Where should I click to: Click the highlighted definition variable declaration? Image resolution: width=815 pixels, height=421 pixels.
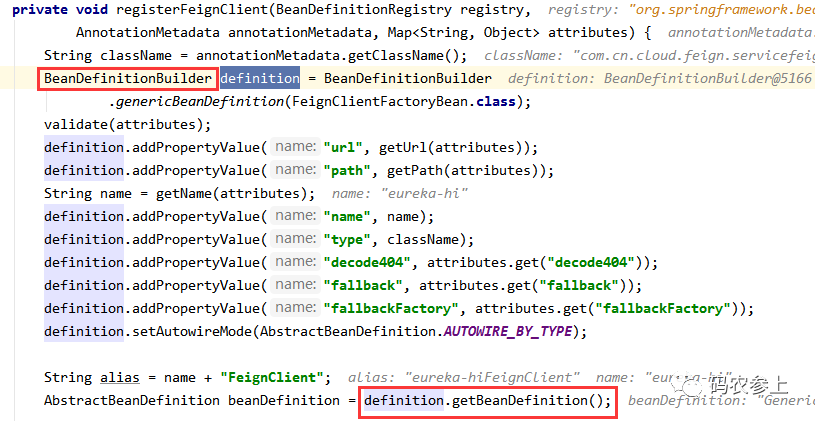tap(259, 78)
